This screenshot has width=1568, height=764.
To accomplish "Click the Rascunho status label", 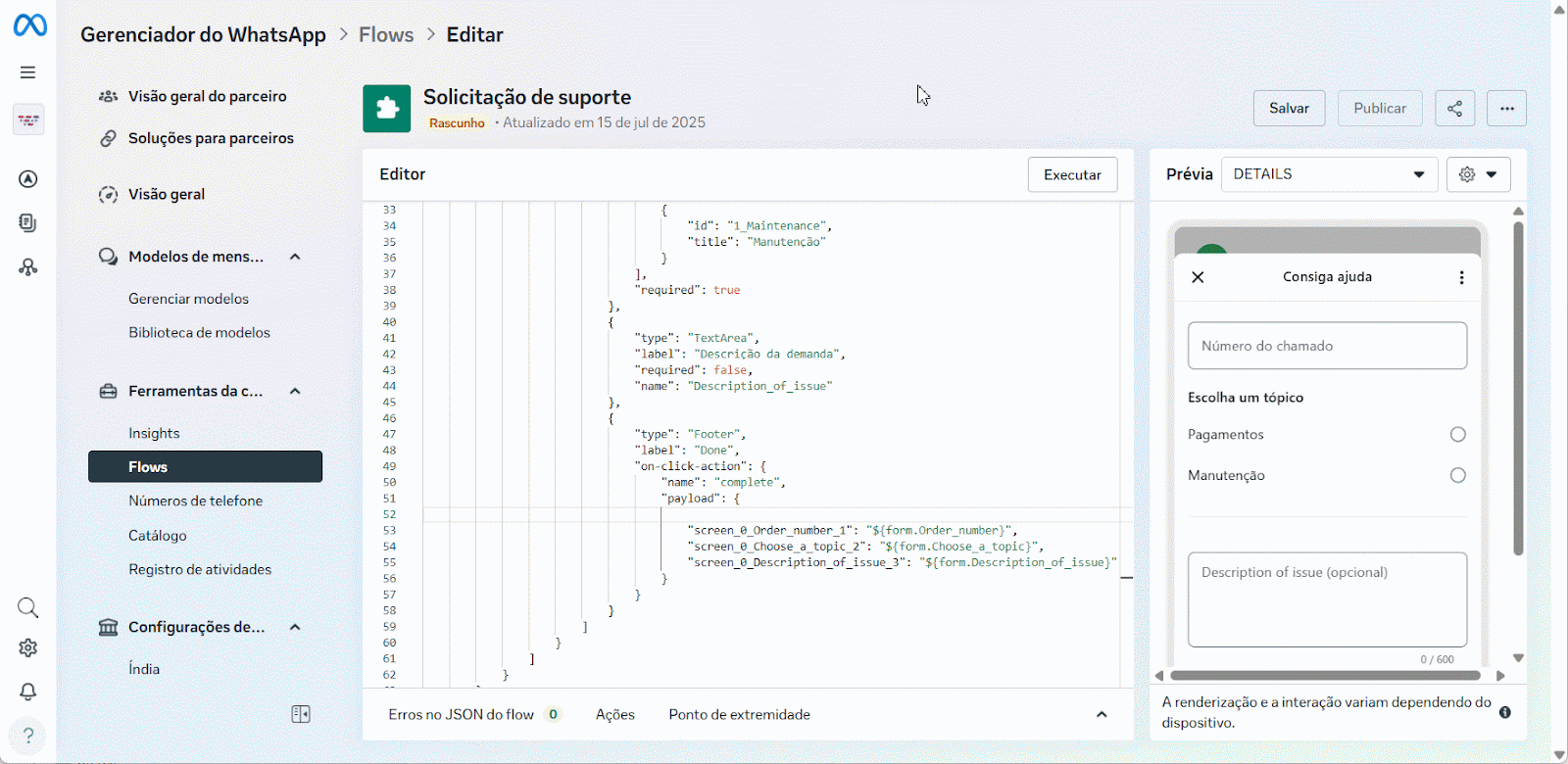I will 457,123.
